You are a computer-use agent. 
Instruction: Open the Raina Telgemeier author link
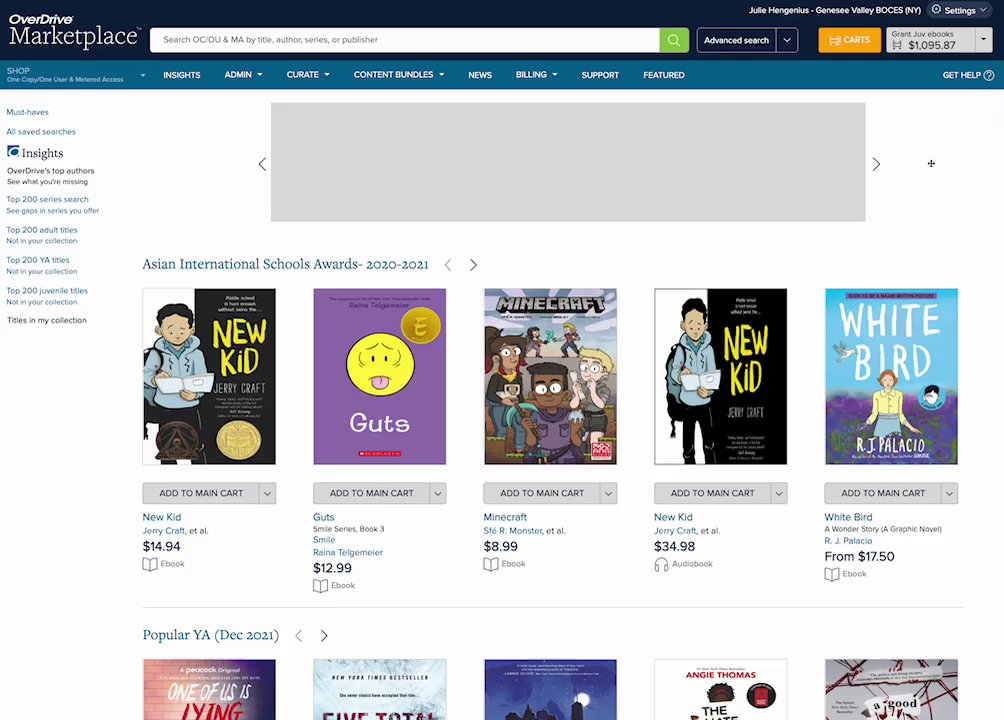348,552
